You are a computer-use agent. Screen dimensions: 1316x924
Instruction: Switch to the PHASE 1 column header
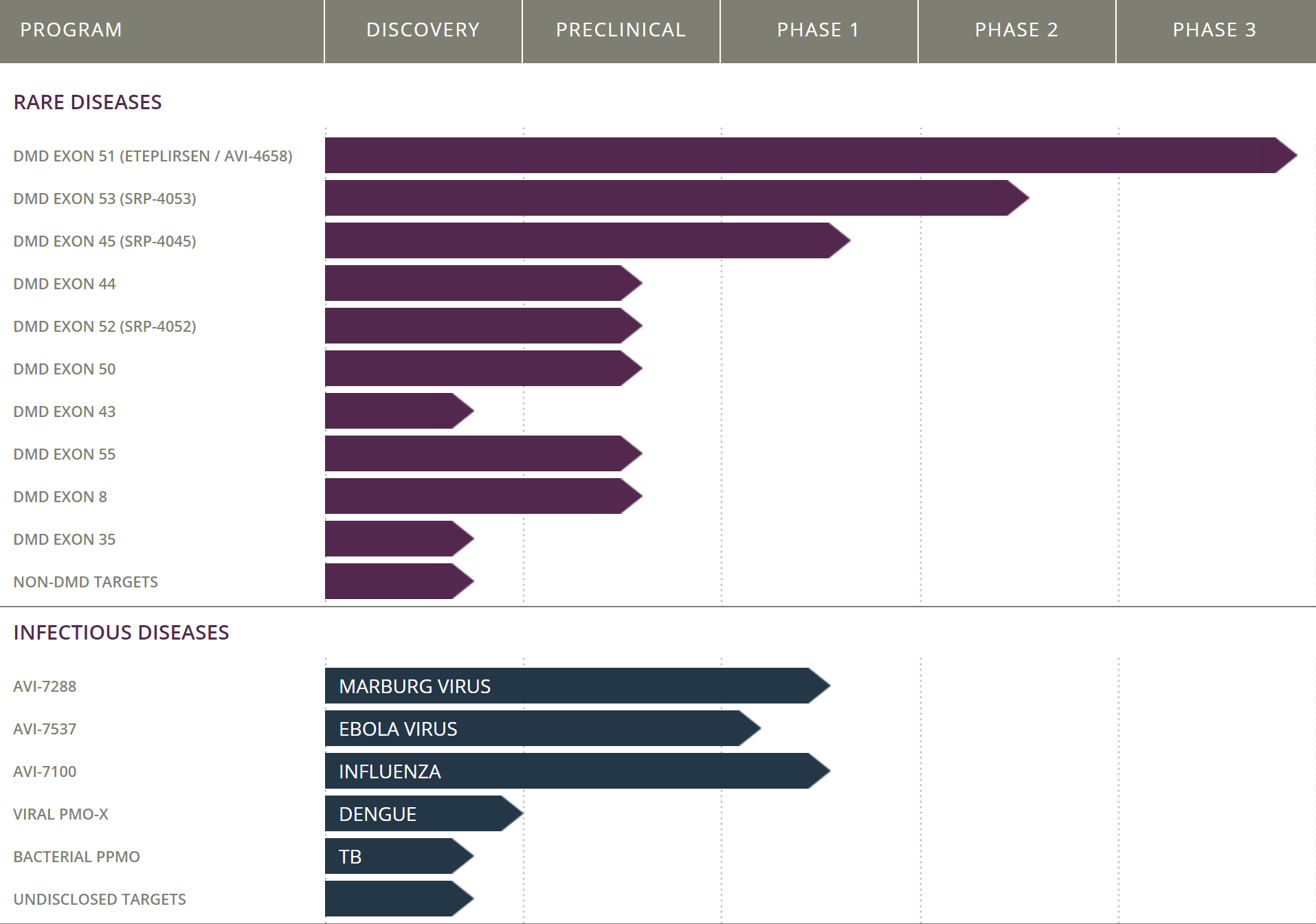818,30
